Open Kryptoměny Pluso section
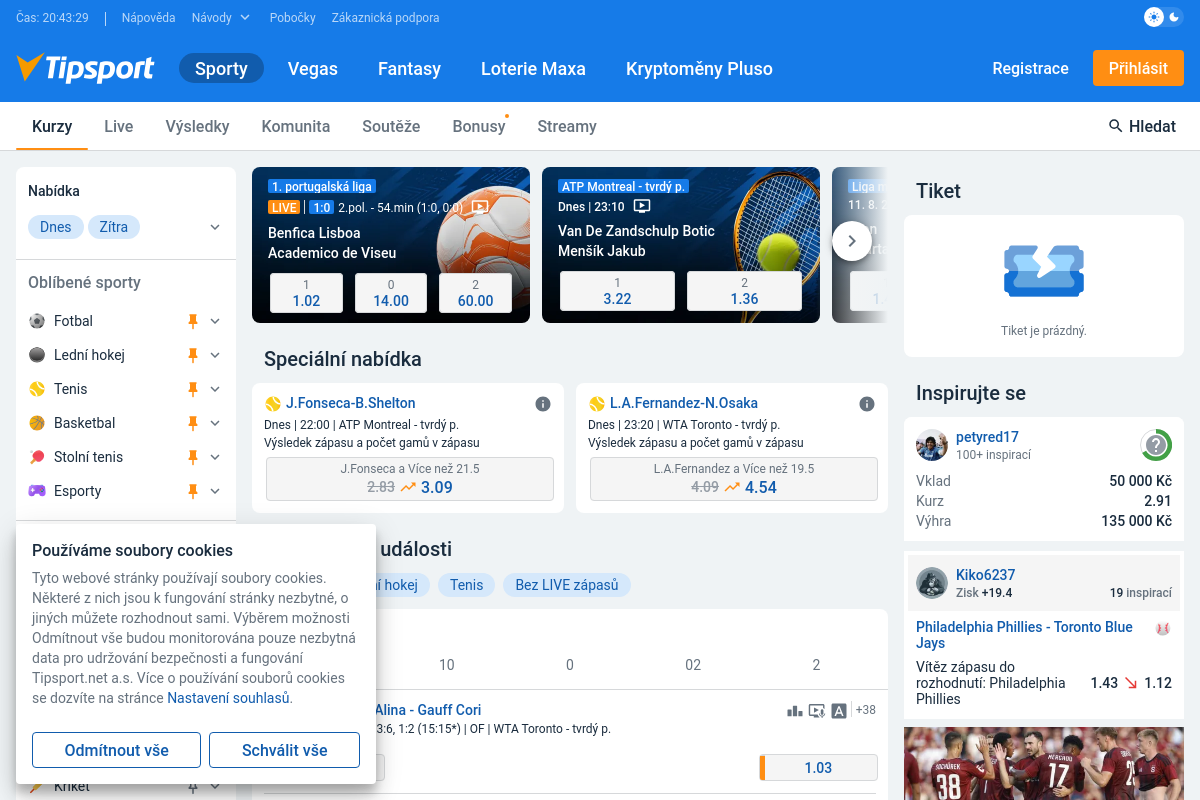The height and width of the screenshot is (800, 1200). [x=699, y=69]
